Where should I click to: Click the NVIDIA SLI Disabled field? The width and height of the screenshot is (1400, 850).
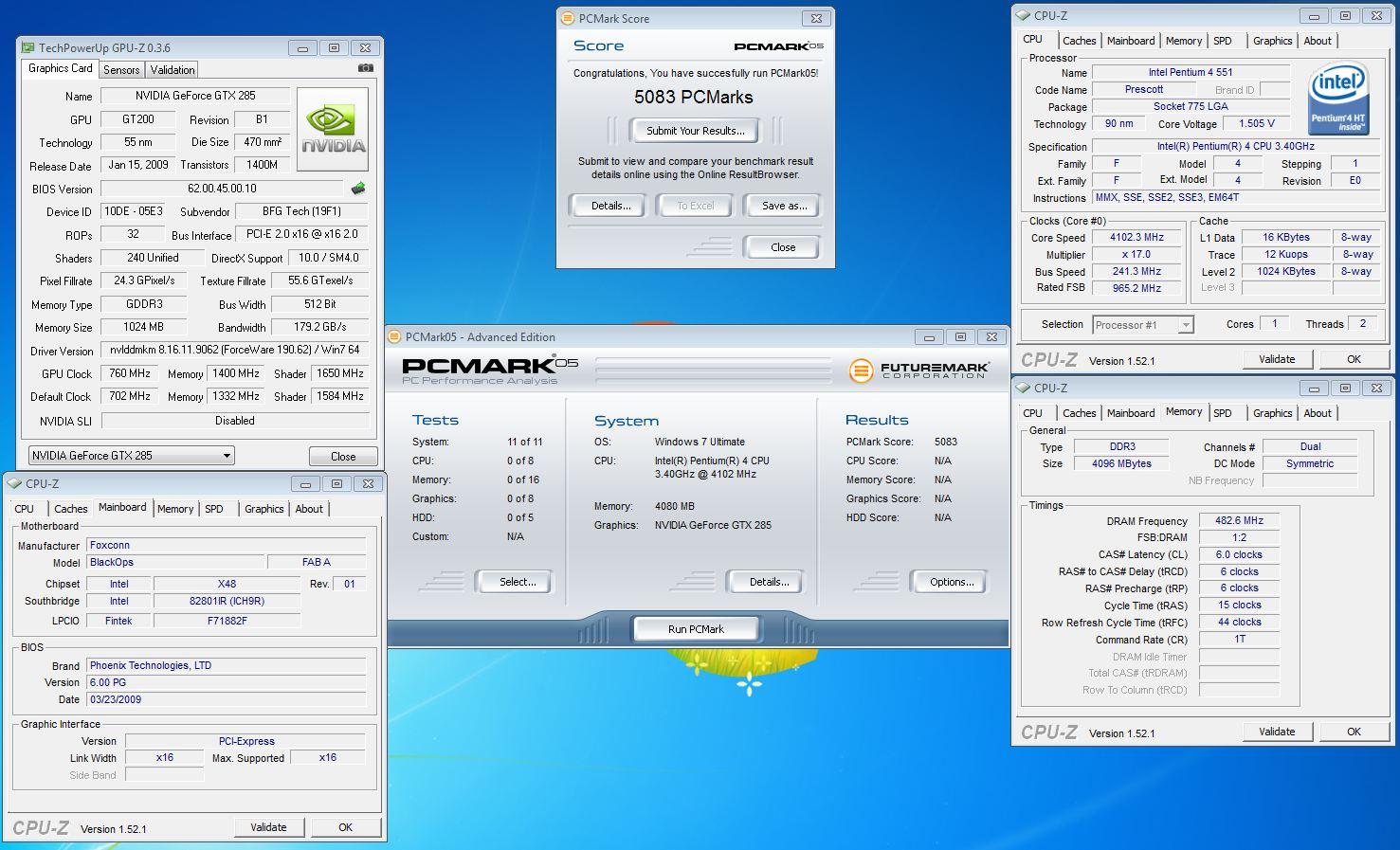(235, 421)
